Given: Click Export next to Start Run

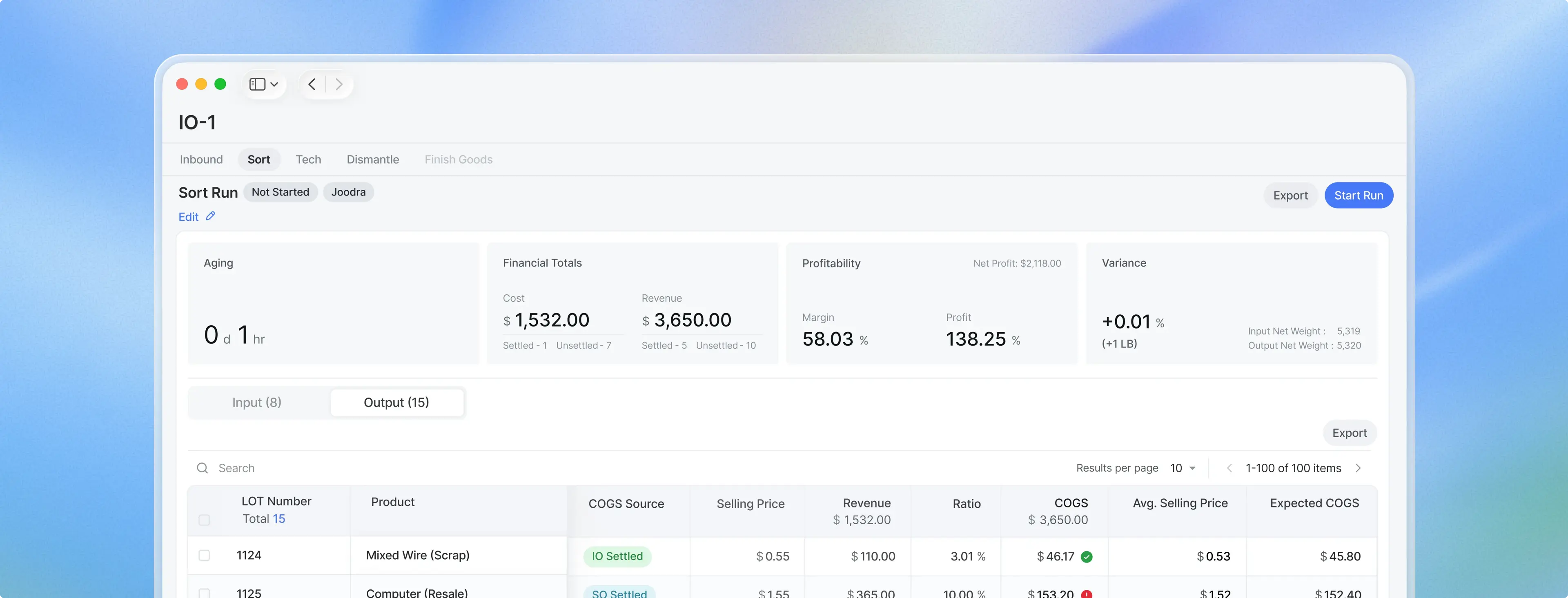Looking at the screenshot, I should pos(1290,195).
